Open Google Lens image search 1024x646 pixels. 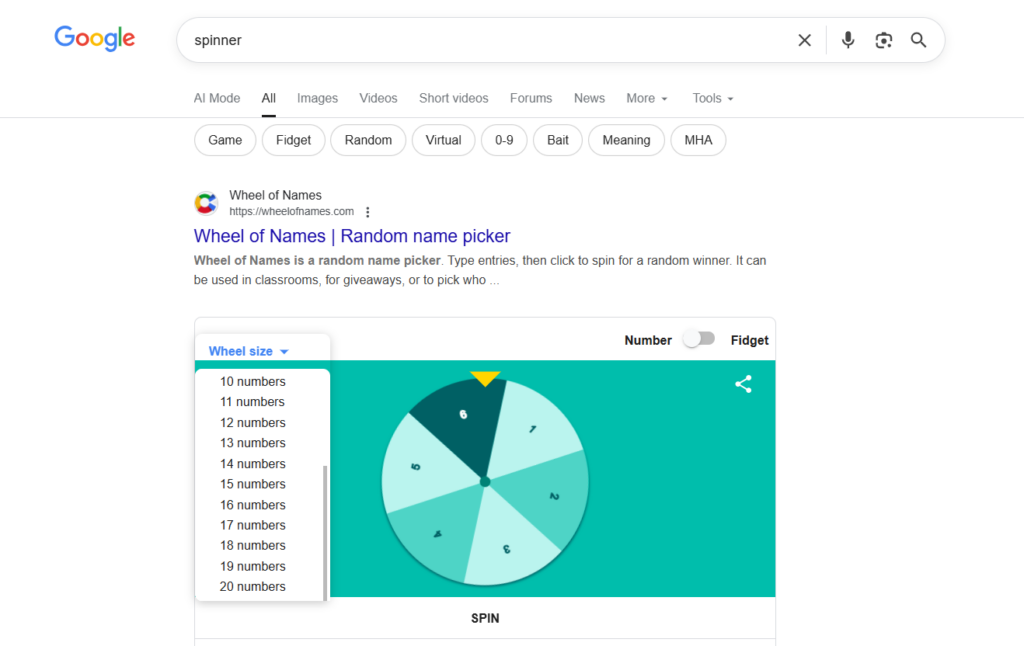pyautogui.click(x=883, y=40)
